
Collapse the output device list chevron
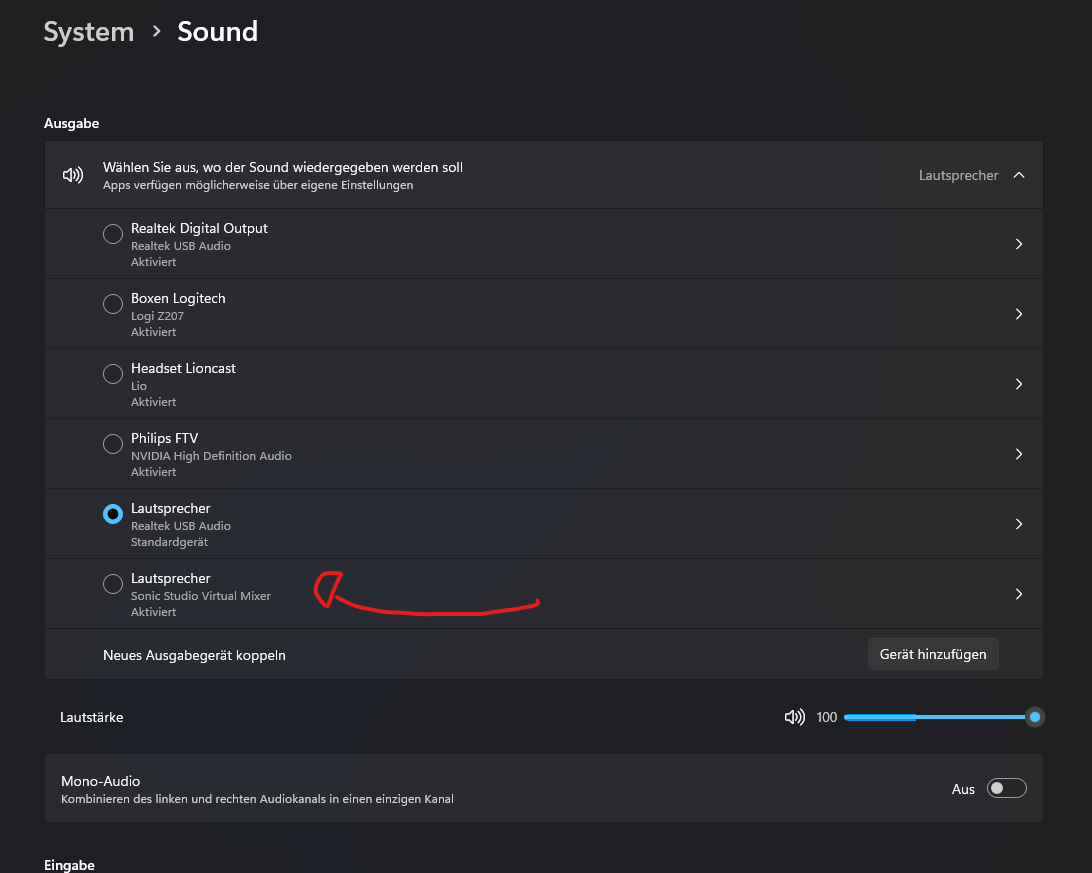coord(1019,175)
